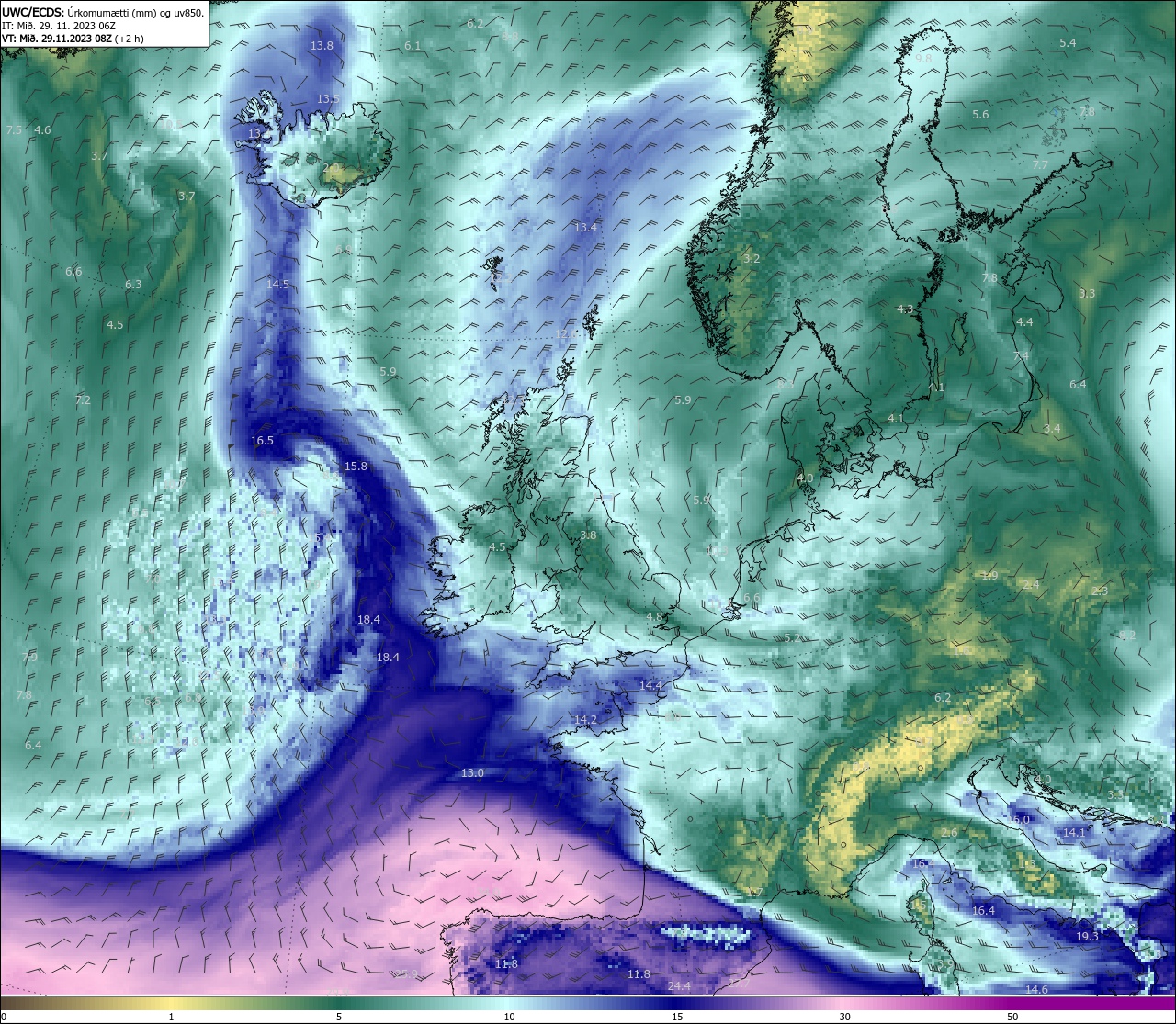Click the 4.6 value at upper left
Screen dimensions: 1176x1024
pos(42,130)
